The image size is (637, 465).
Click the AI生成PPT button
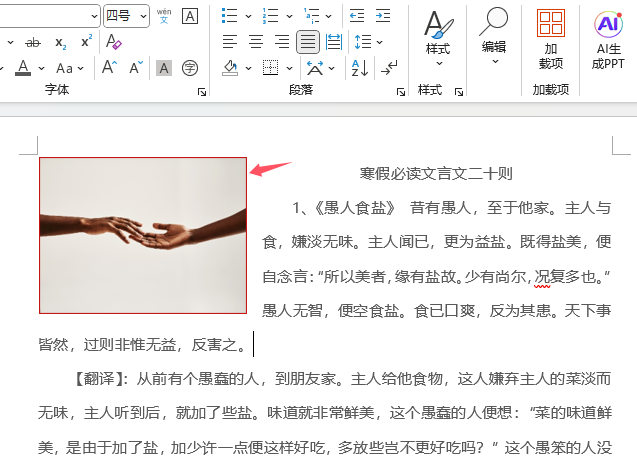point(608,41)
